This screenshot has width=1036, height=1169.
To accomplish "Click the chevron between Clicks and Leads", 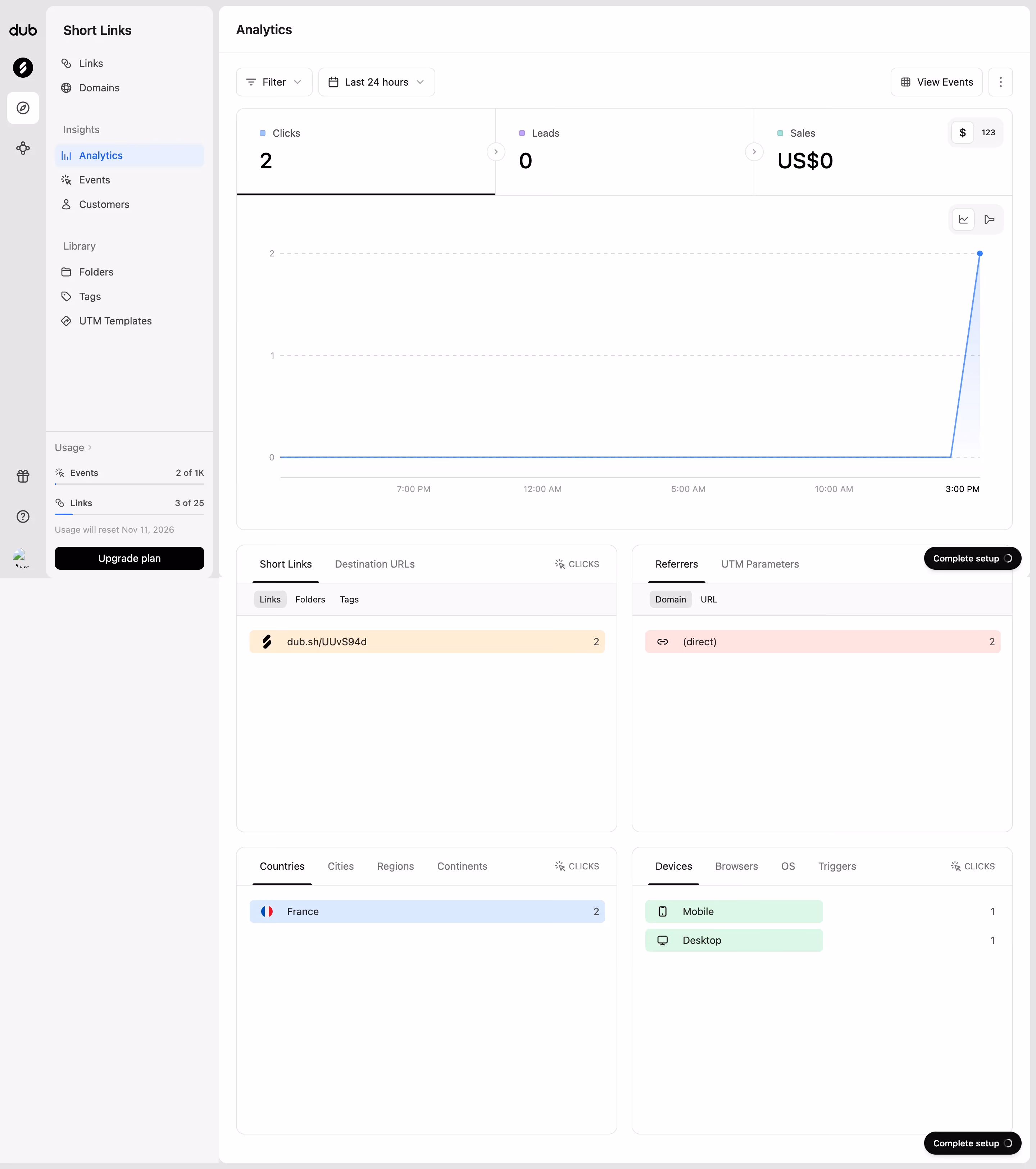I will pyautogui.click(x=496, y=152).
